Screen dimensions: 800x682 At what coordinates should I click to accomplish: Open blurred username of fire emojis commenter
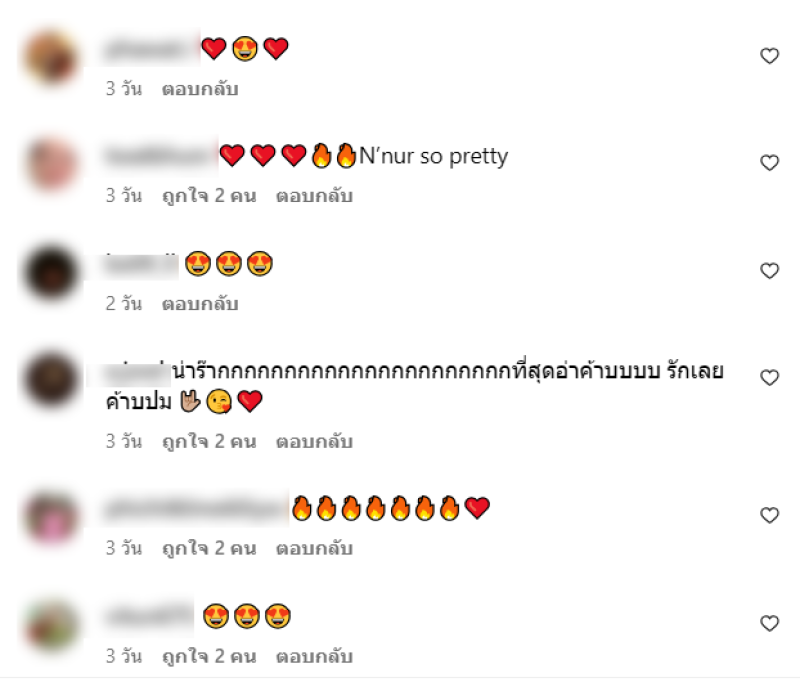point(196,508)
